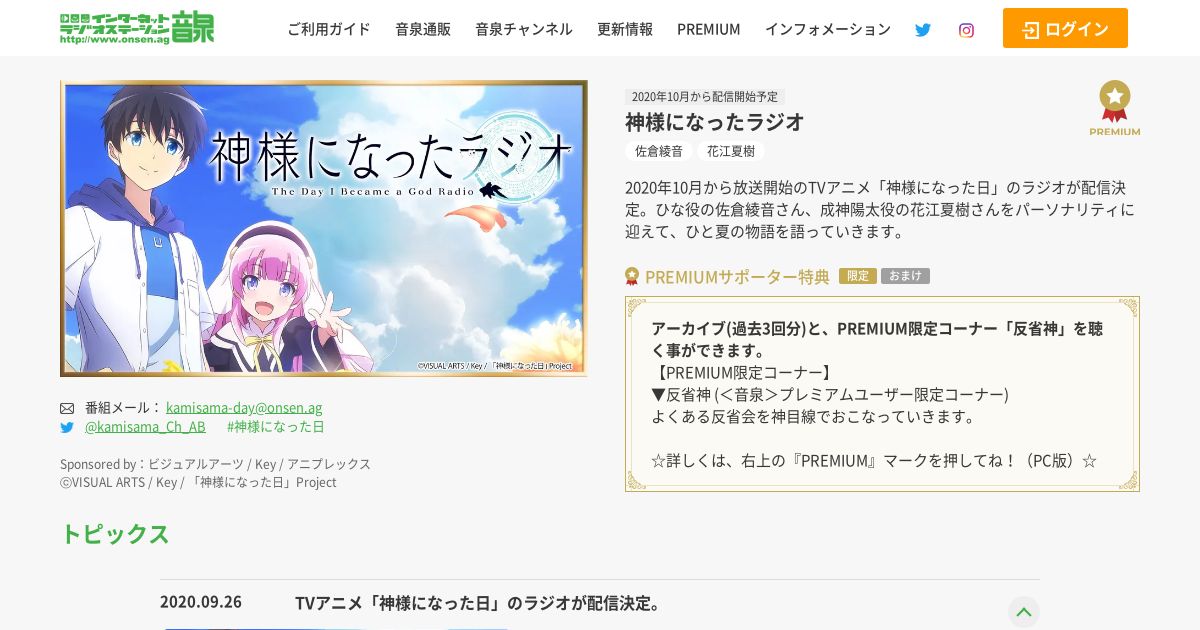
Task: Click the #神様になった日 hashtag link
Action: [x=276, y=427]
